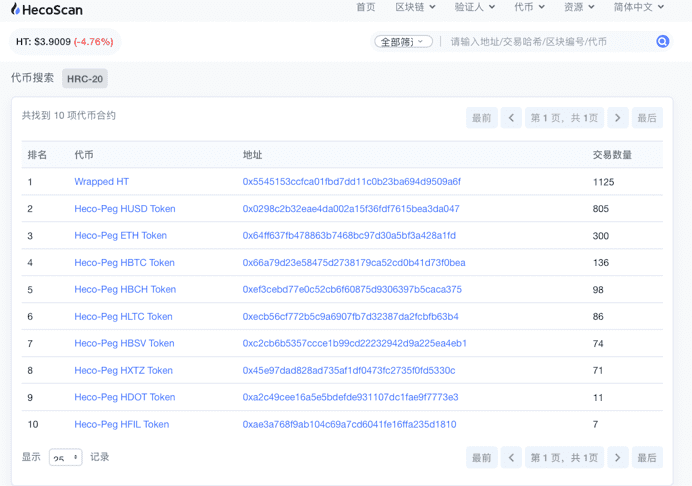Open the 验证人 dropdown menu
This screenshot has height=486, width=692.
pos(475,7)
